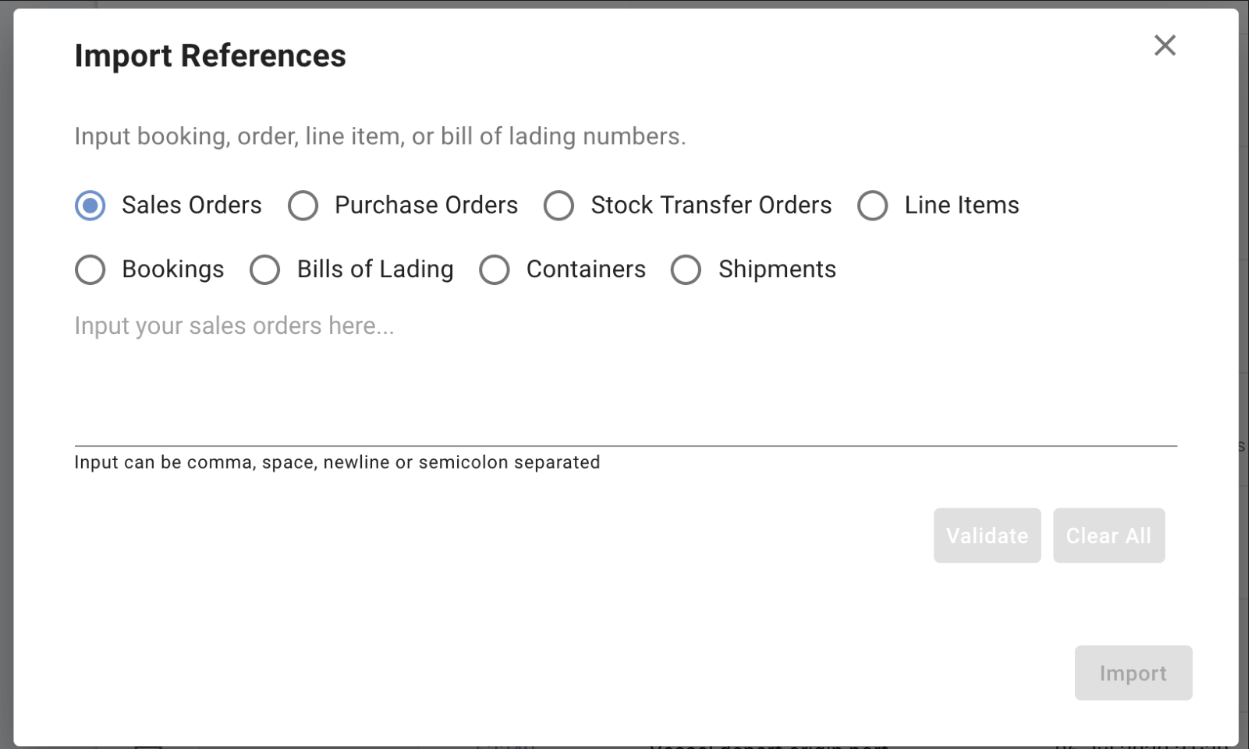Select Stock Transfer Orders radio button
The image size is (1249, 749).
click(559, 206)
